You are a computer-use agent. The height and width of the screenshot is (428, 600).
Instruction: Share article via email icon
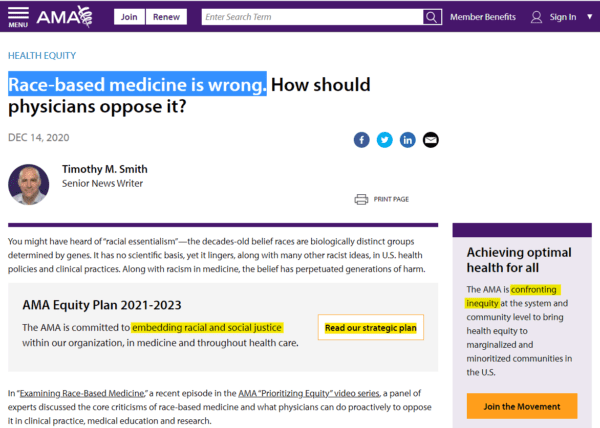pyautogui.click(x=430, y=140)
